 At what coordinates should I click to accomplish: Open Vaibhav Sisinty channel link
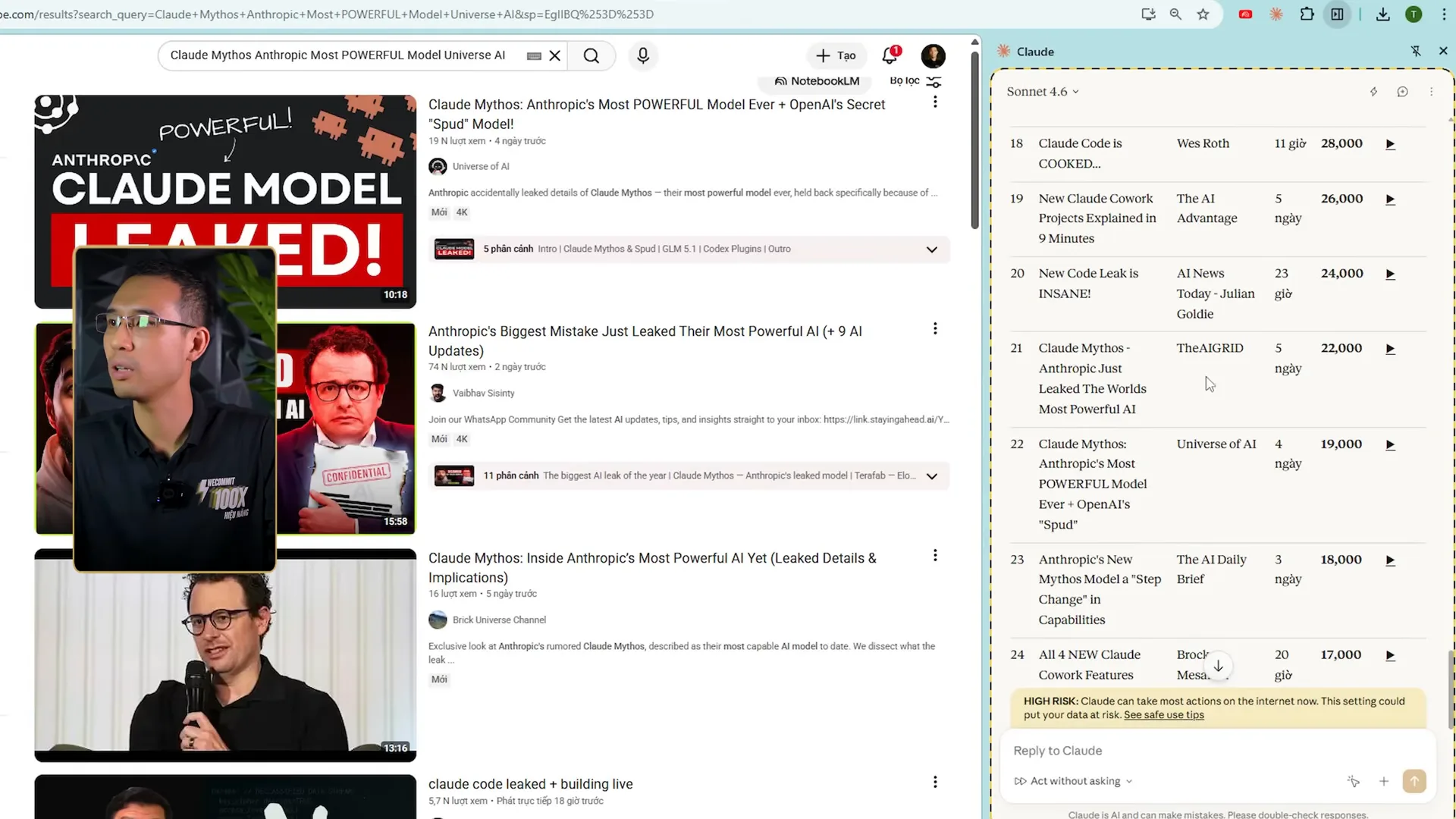(484, 394)
